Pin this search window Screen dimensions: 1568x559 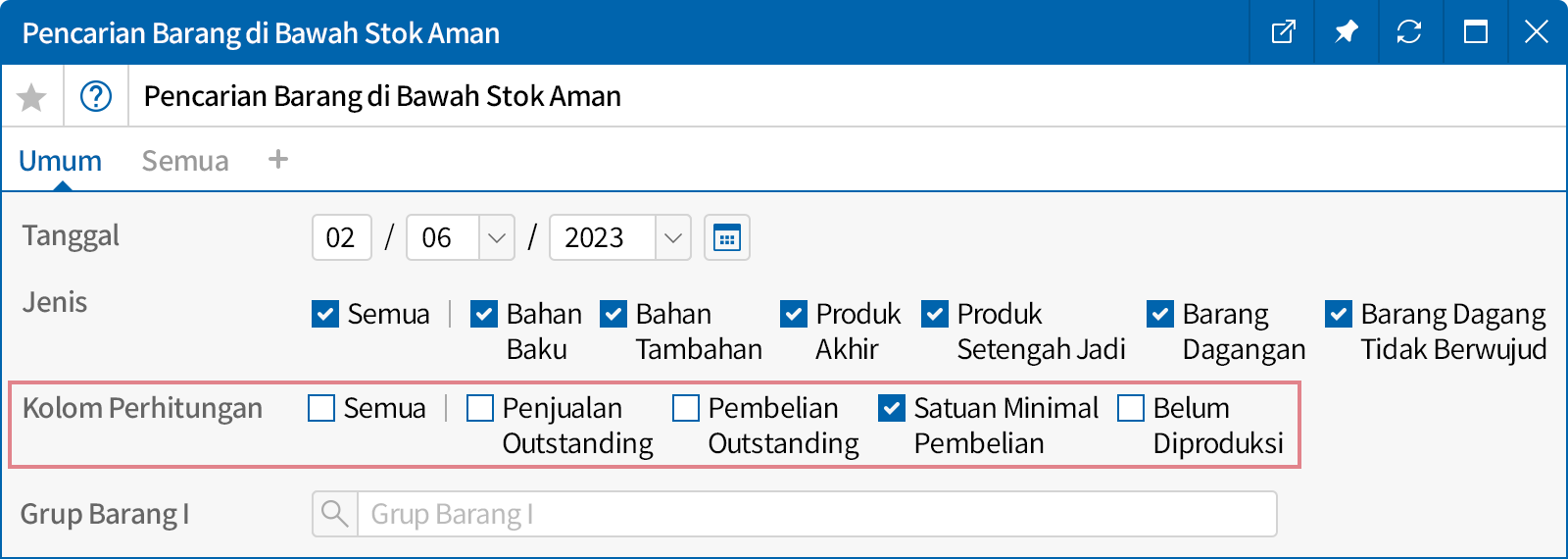[1346, 32]
